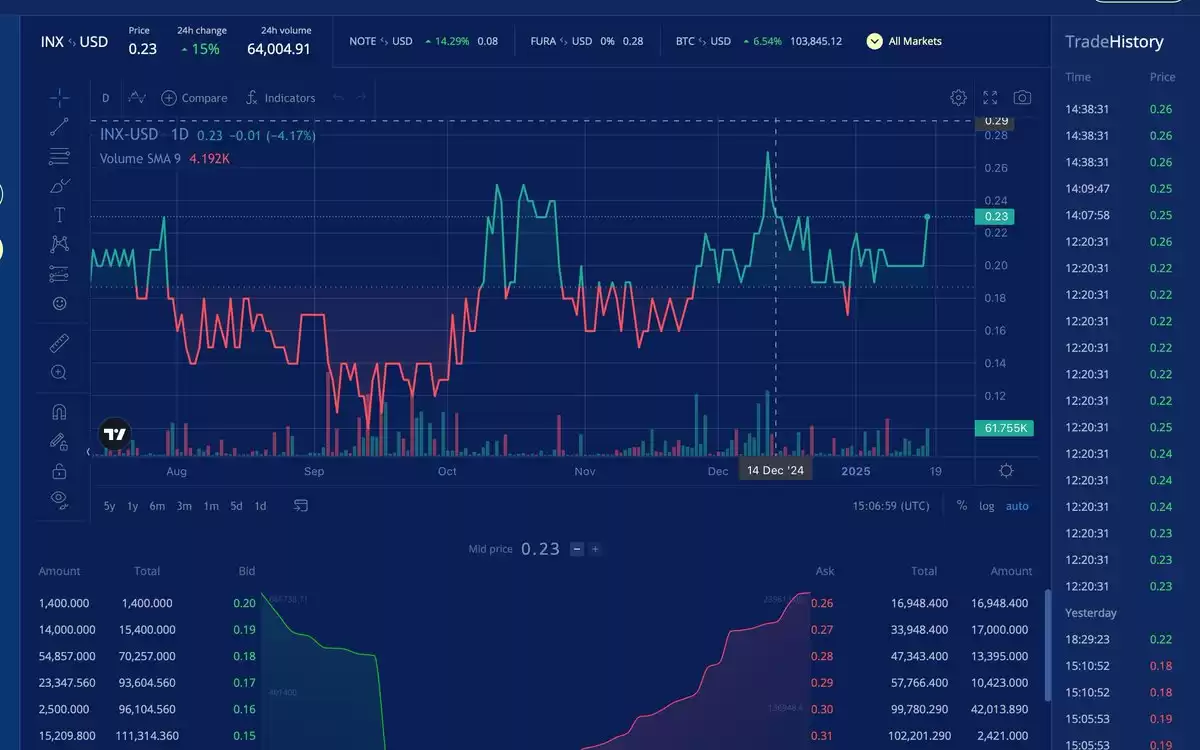Set chart range to 5y
Viewport: 1200px width, 750px height.
point(109,506)
